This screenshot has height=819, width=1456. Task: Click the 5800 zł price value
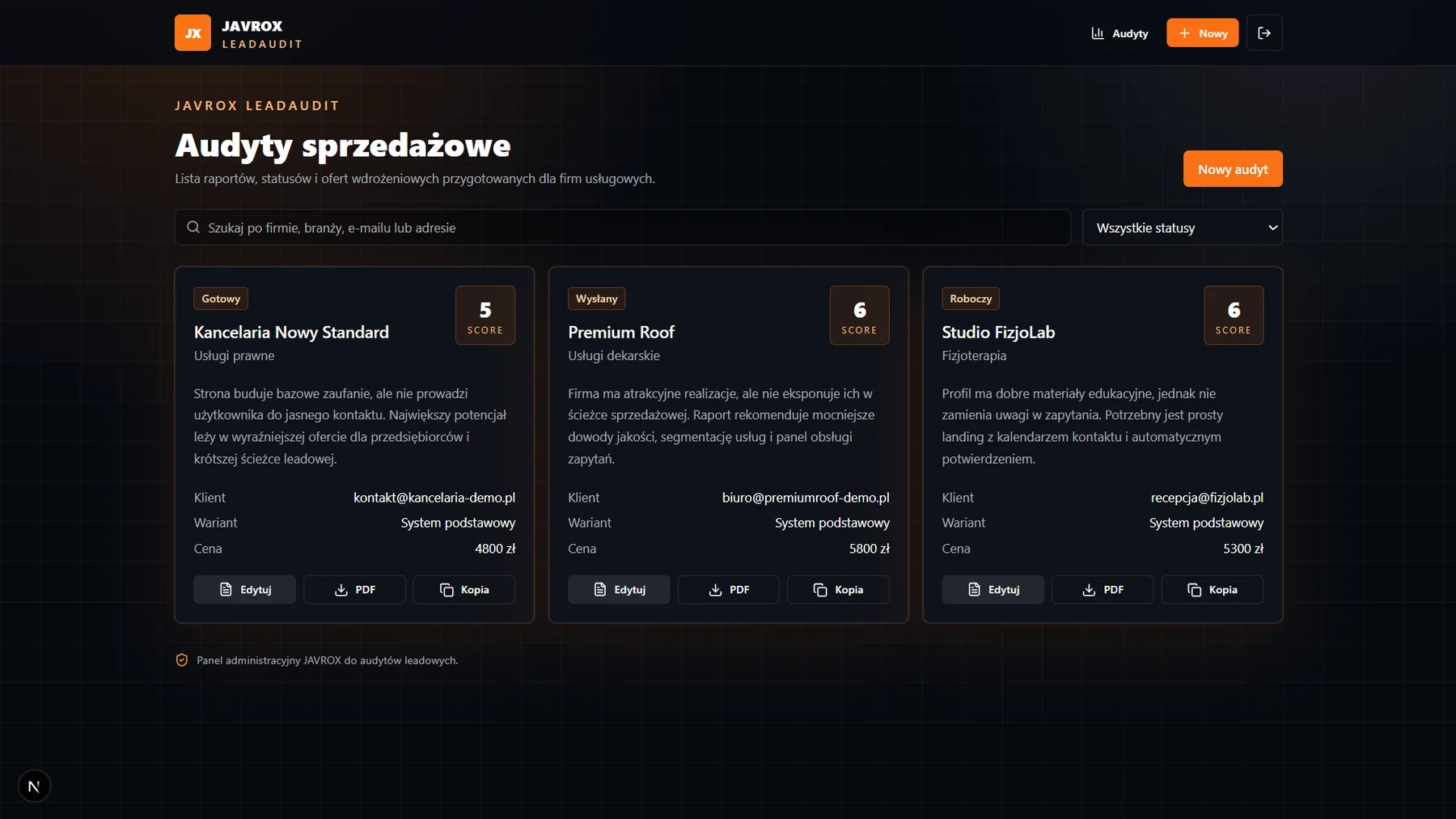tap(870, 549)
